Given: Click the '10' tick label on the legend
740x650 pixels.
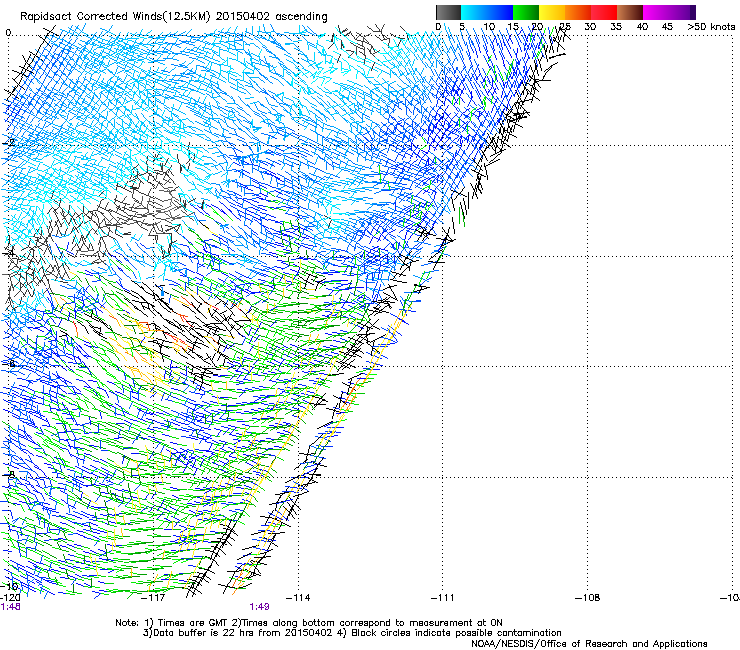Looking at the screenshot, I should click(x=489, y=27).
